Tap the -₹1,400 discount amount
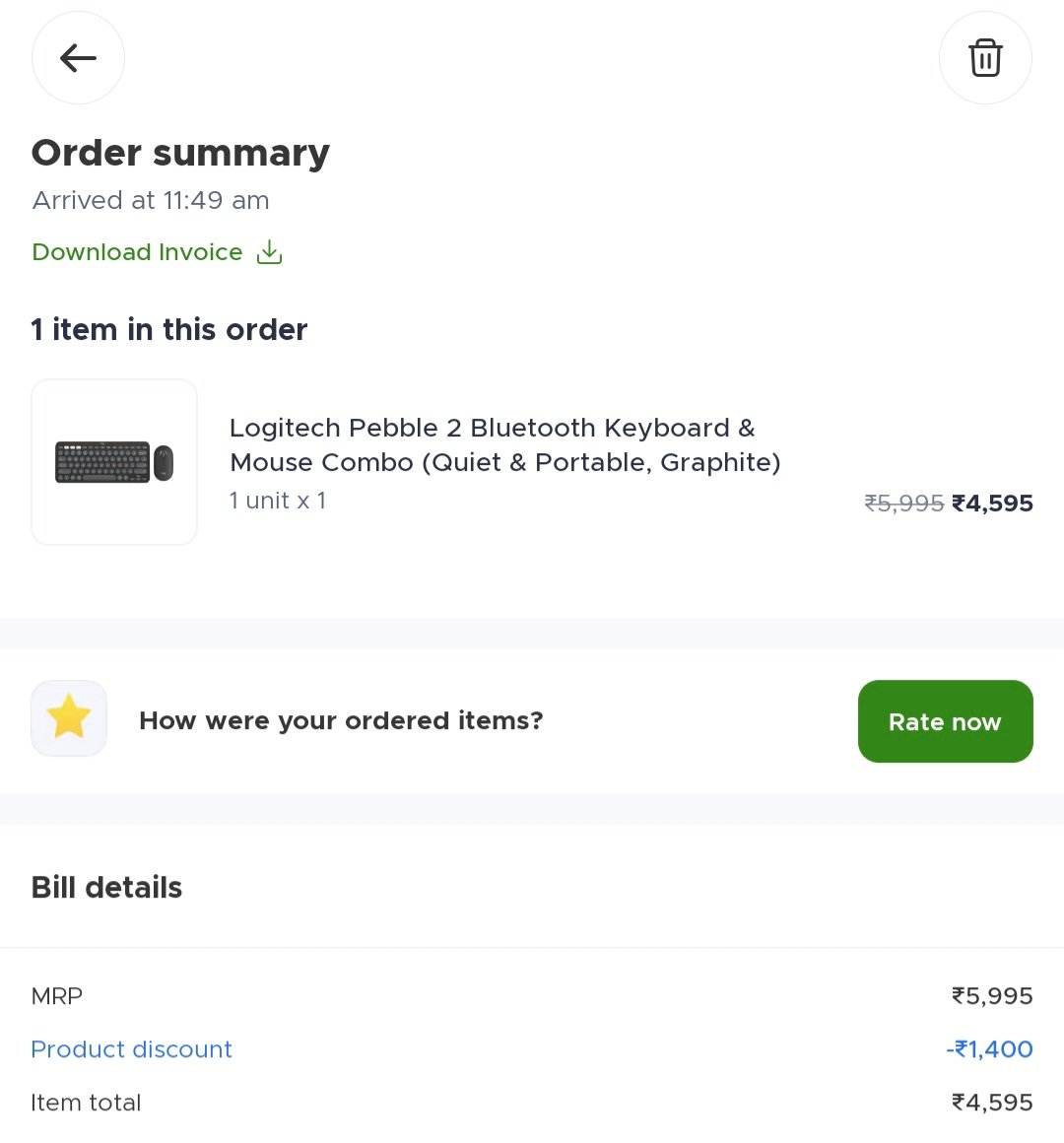 989,1049
